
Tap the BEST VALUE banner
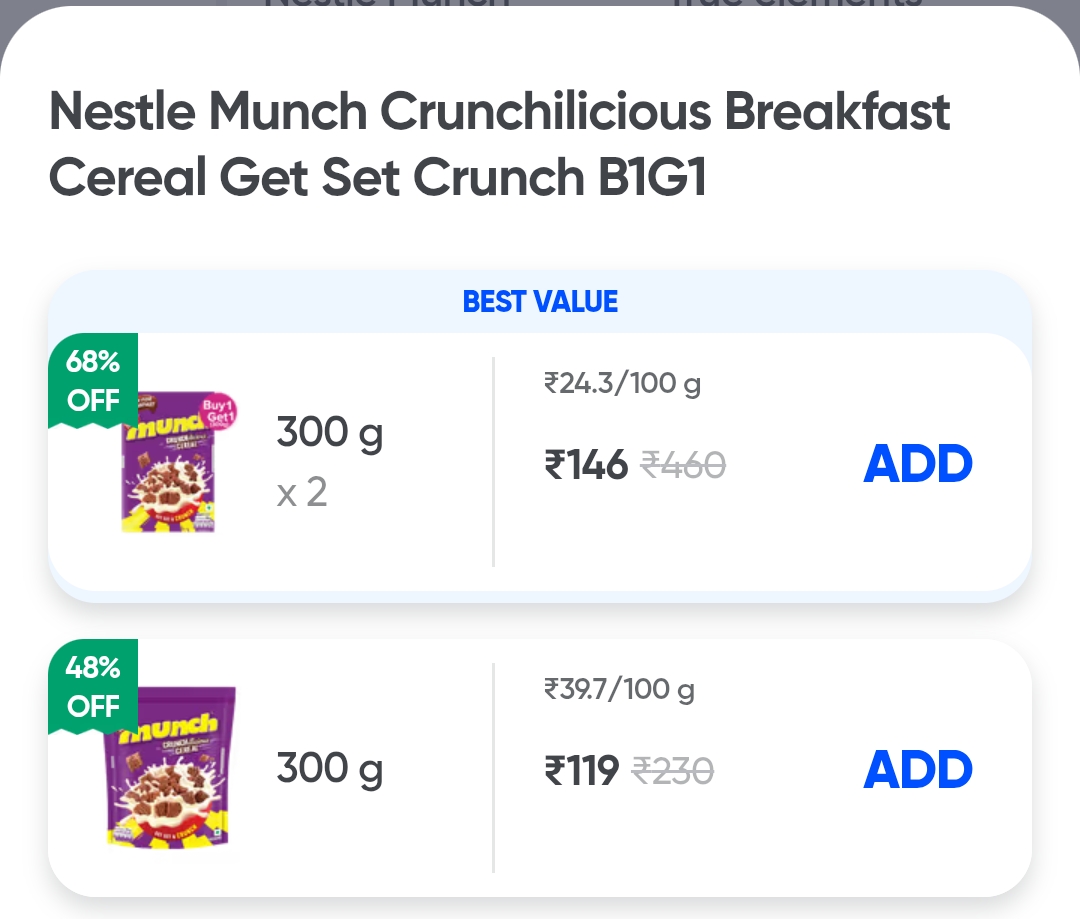click(540, 302)
